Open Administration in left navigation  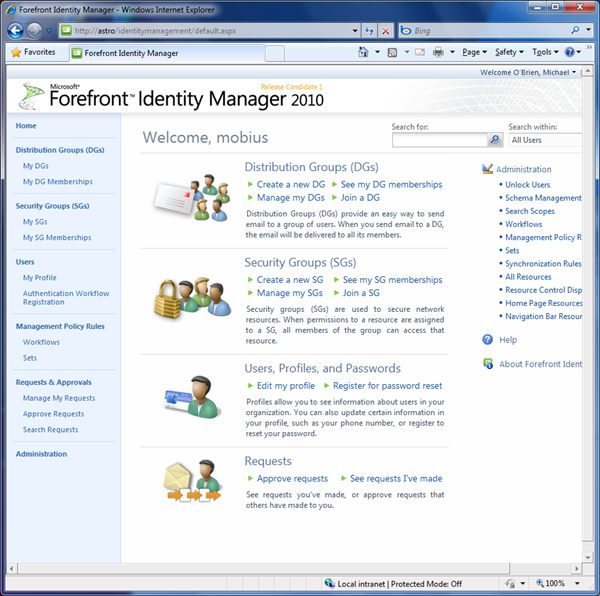point(41,454)
